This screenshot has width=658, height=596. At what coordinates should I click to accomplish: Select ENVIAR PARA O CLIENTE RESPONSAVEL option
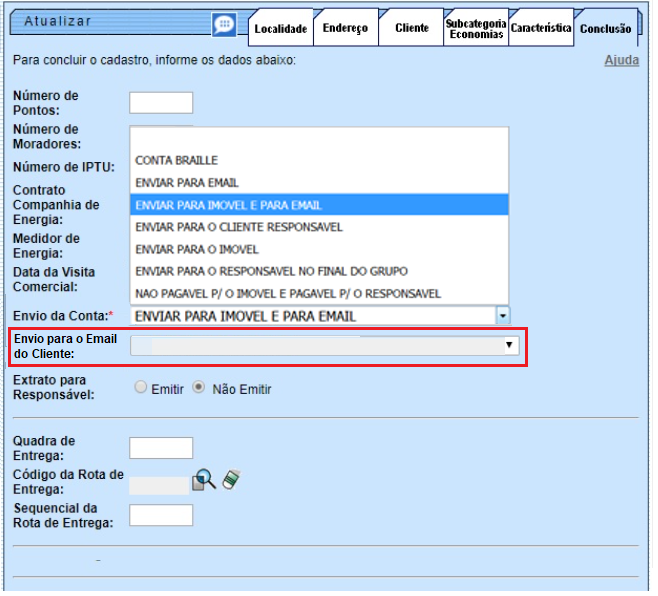[239, 227]
